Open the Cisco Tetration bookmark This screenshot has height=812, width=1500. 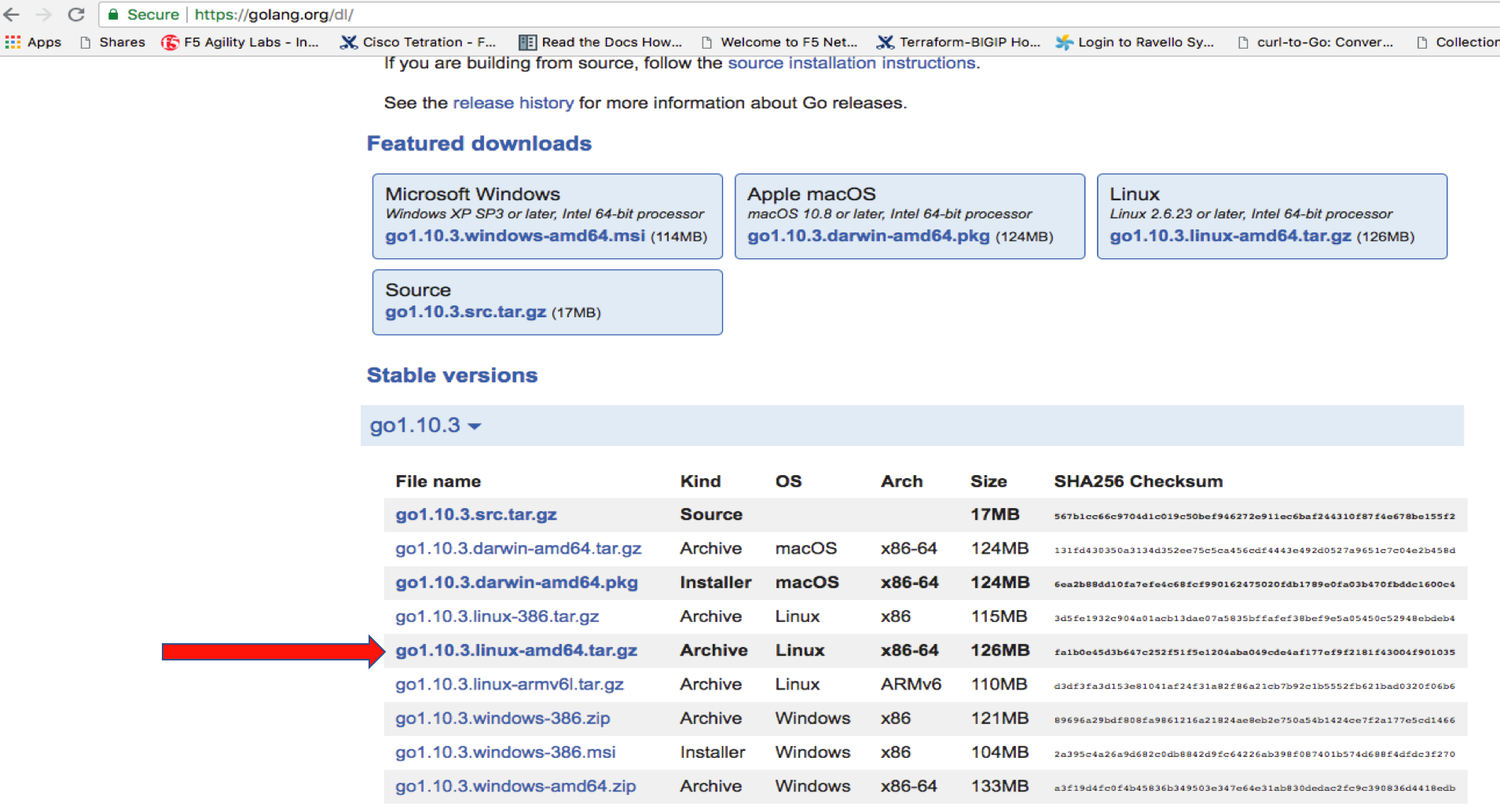(418, 42)
